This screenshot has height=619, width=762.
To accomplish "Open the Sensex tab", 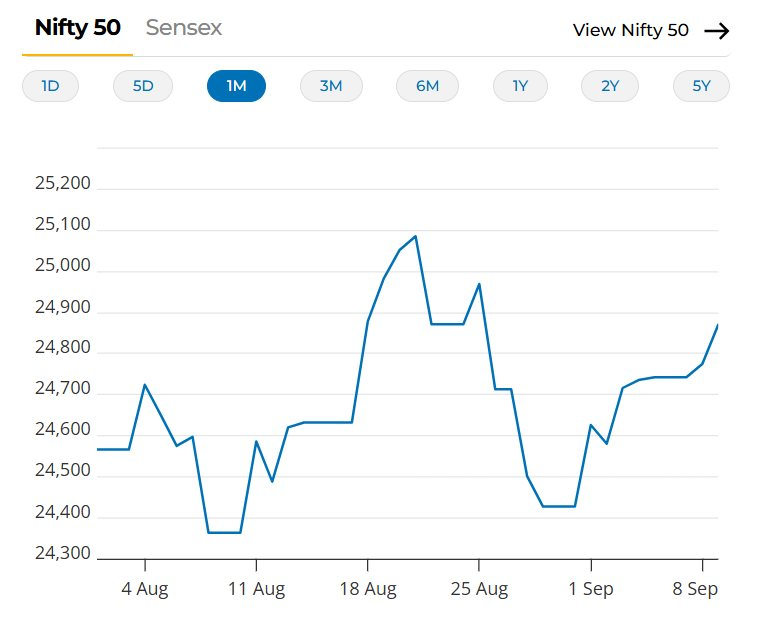I will (184, 28).
